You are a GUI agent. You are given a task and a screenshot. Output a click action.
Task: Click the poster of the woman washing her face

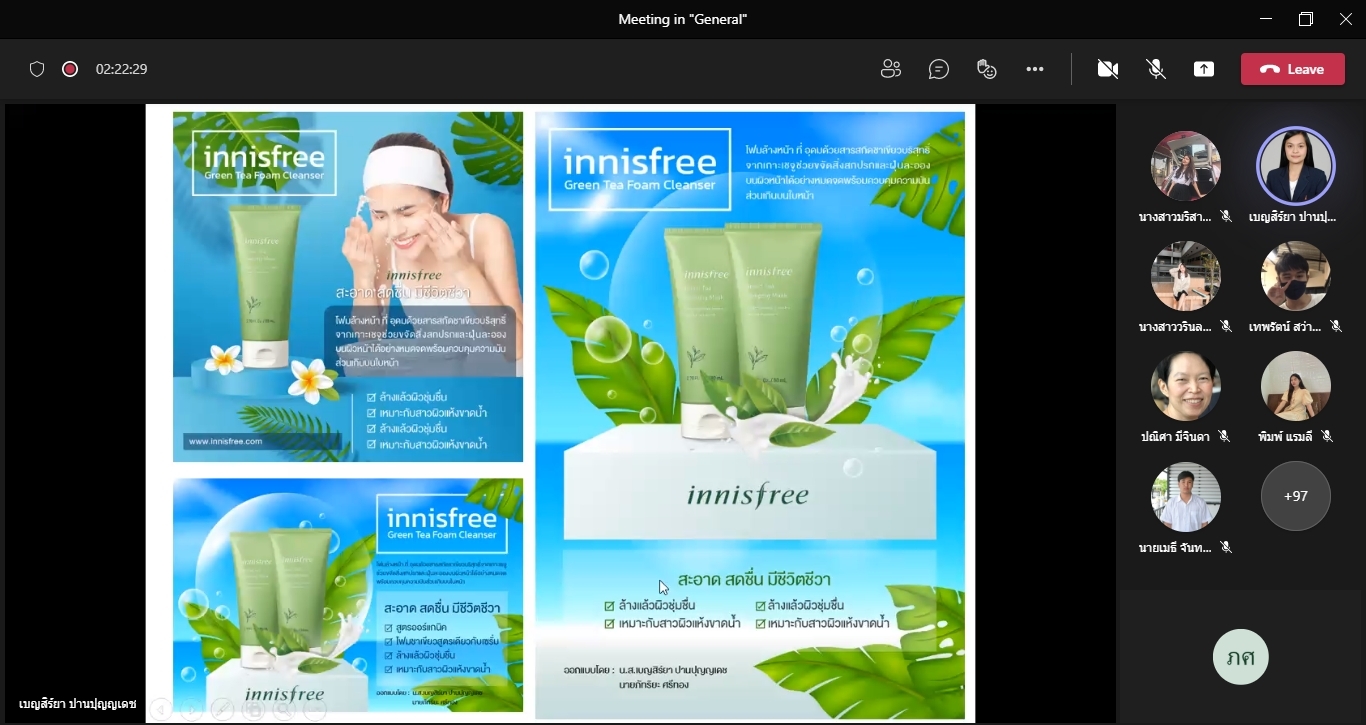tap(348, 287)
